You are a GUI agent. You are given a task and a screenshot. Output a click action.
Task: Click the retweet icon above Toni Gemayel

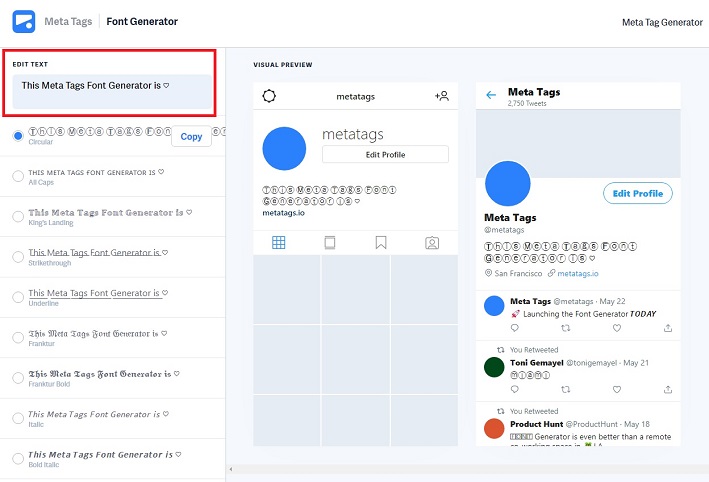(501, 350)
